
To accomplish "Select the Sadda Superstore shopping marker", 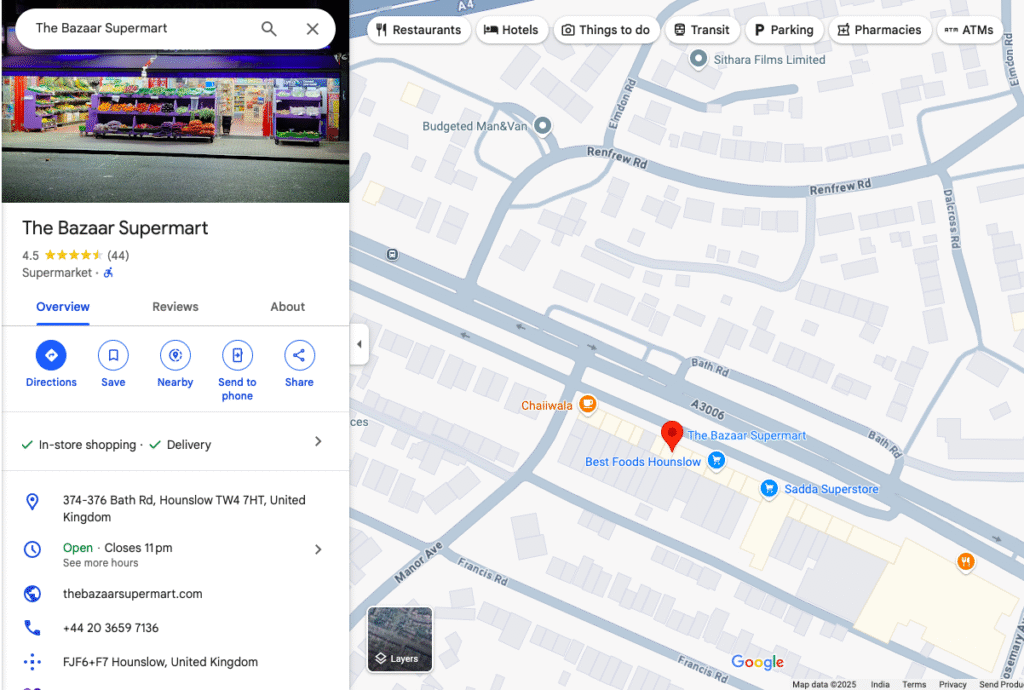I will [x=769, y=488].
